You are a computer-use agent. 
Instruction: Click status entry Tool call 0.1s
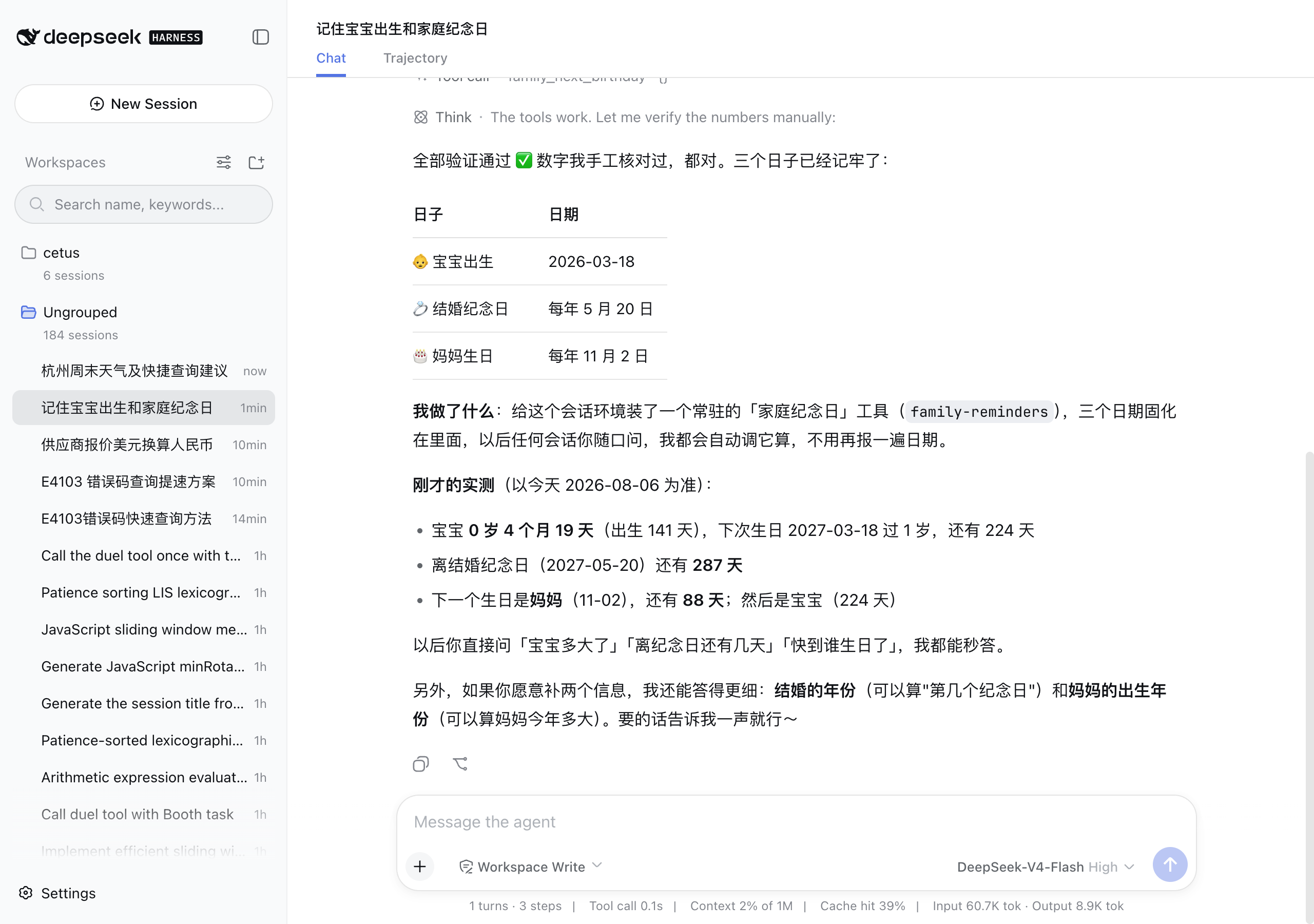[626, 906]
